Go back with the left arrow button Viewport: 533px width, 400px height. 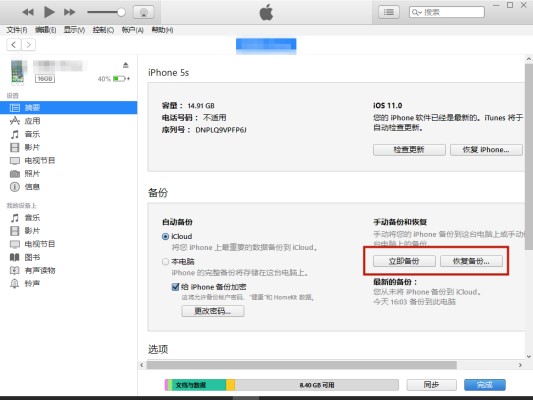14,45
